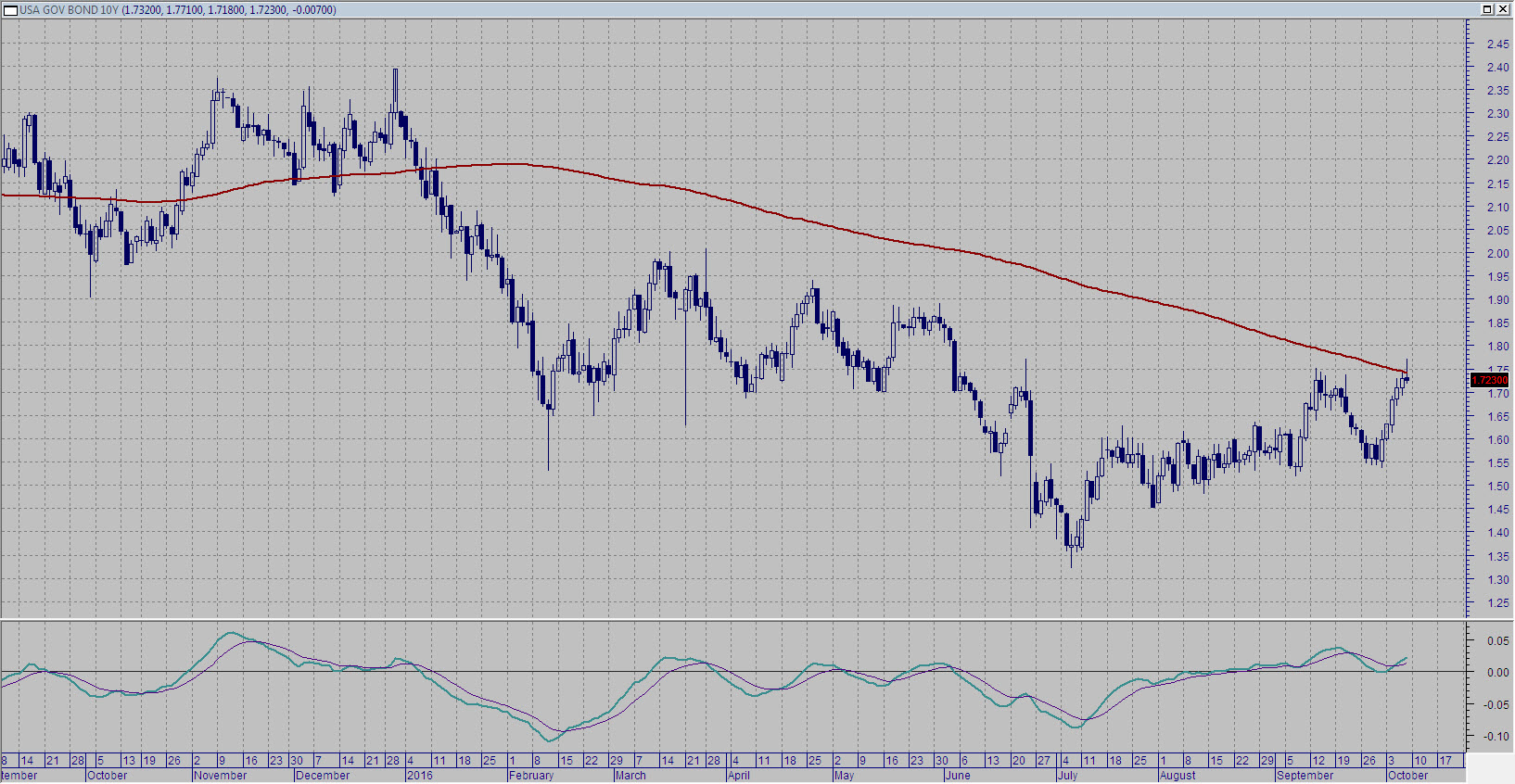Select February on the time axis
Screen dimensions: 1515x784
pos(531,776)
